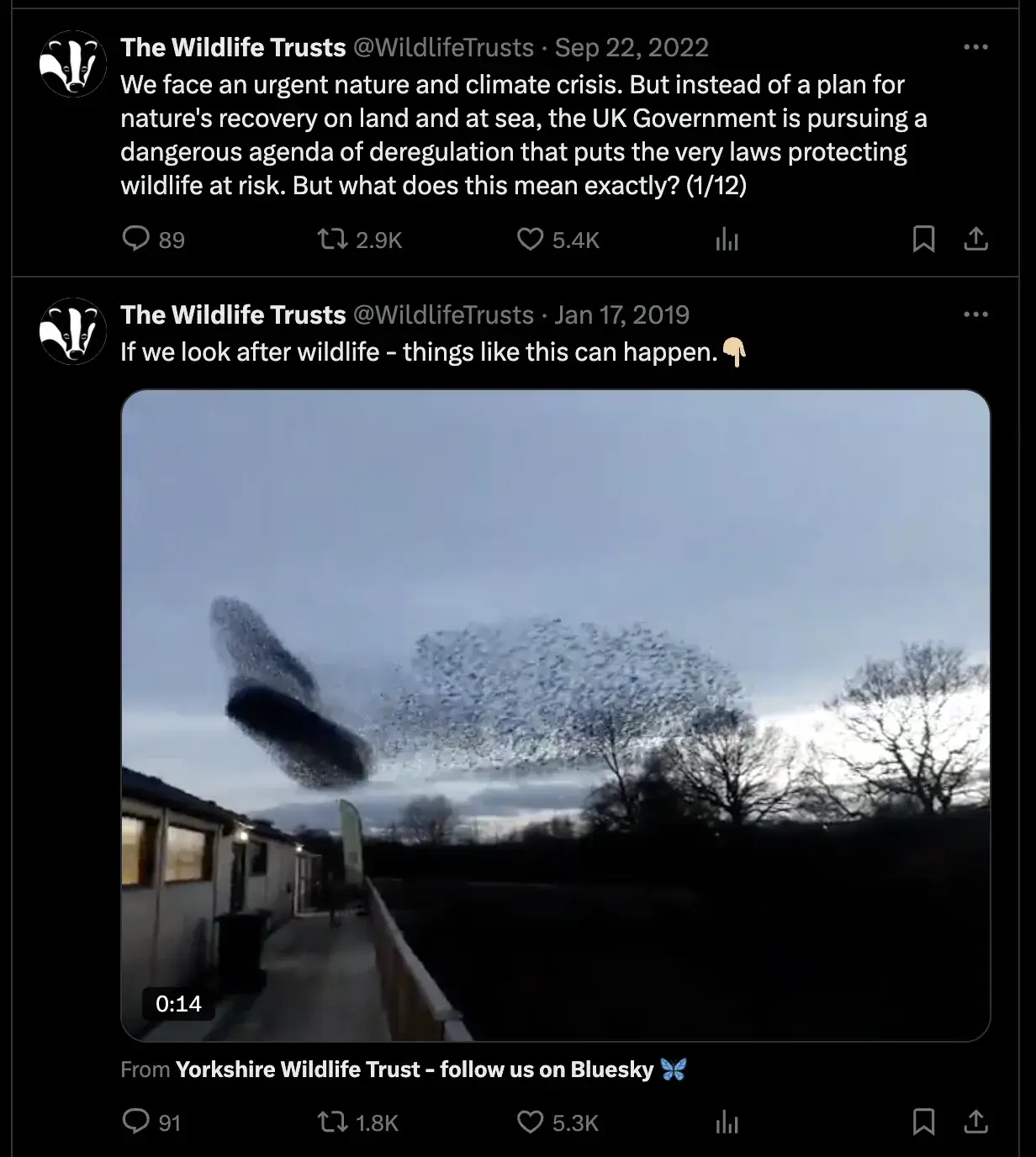Open The Wildlife Trusts profile from first tweet

pyautogui.click(x=233, y=47)
